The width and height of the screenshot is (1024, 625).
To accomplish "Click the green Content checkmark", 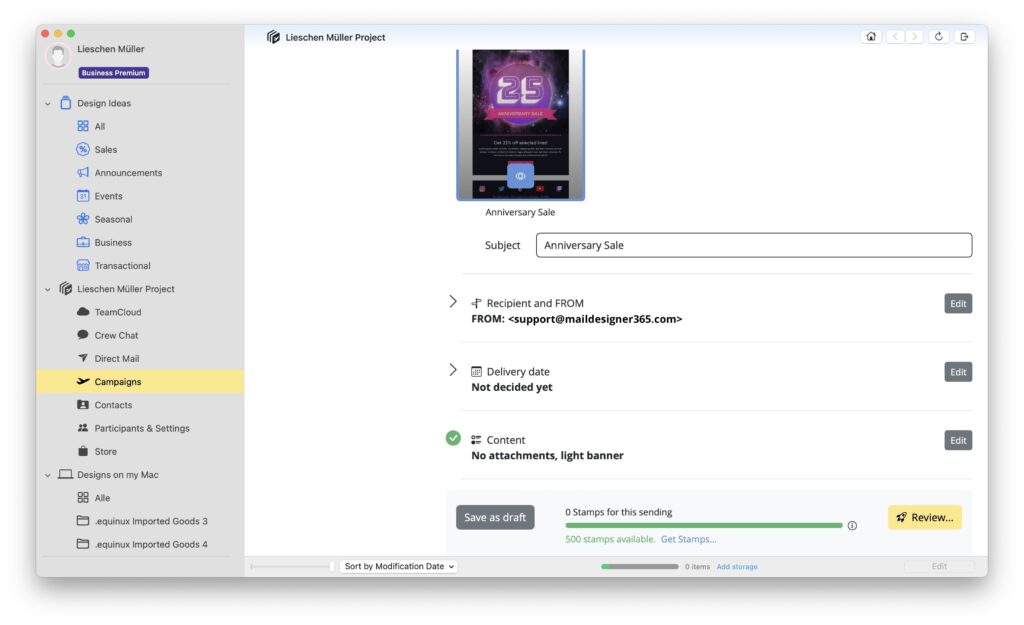I will (453, 438).
